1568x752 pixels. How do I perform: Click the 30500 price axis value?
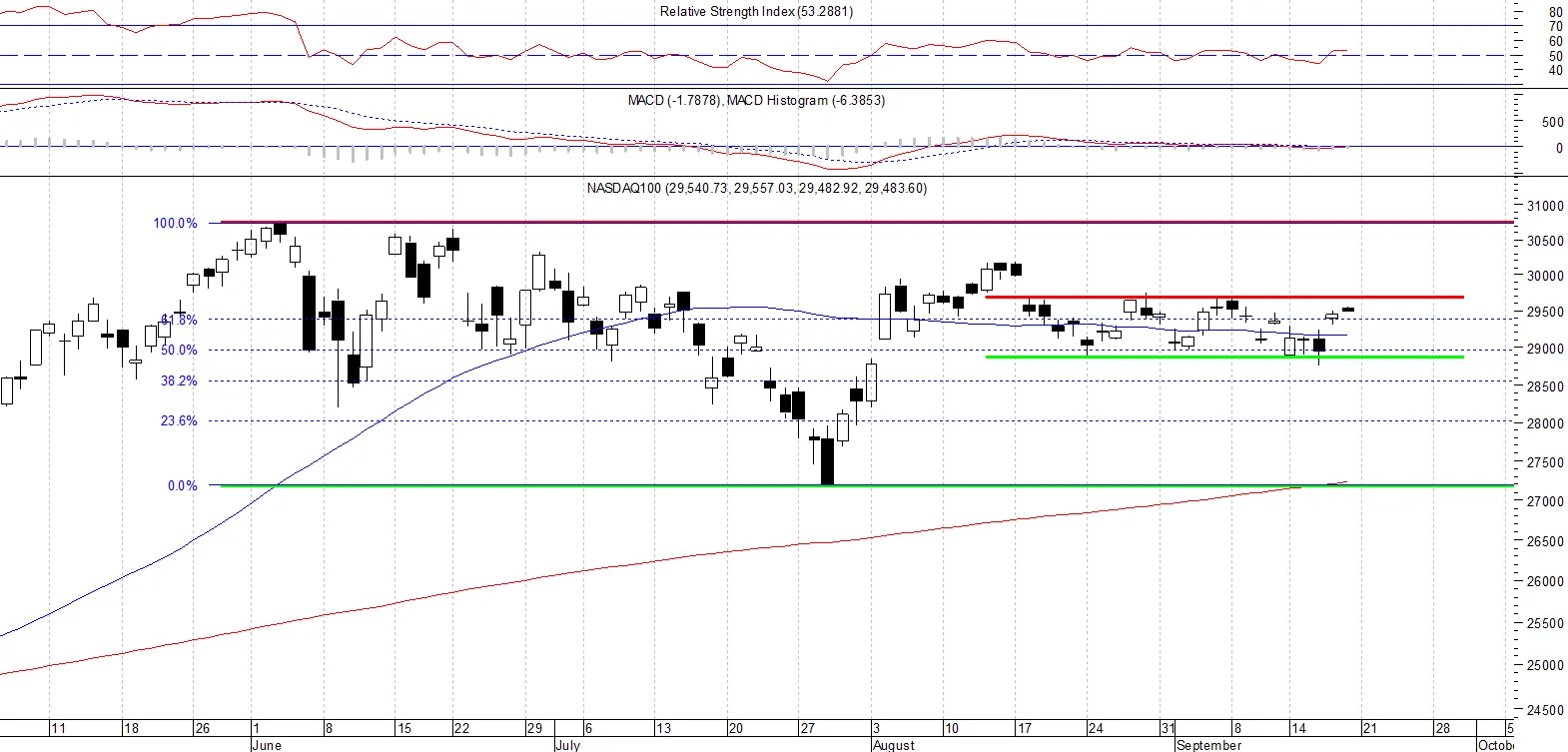click(1545, 241)
